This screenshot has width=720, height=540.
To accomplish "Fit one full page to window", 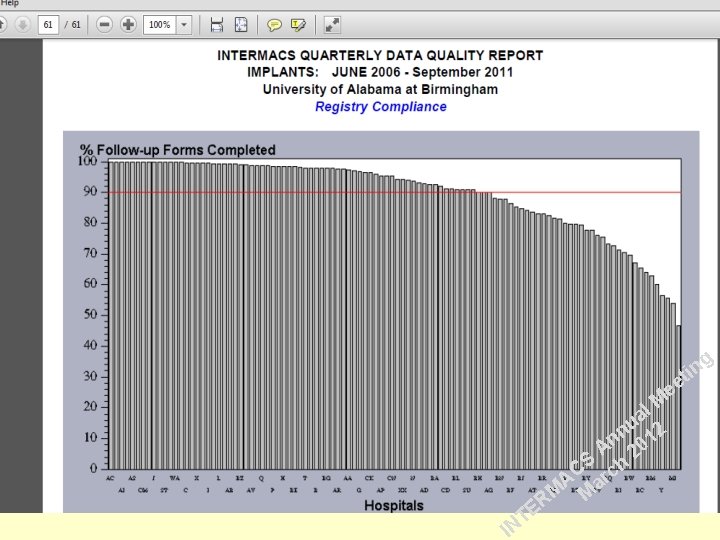I will coord(241,25).
